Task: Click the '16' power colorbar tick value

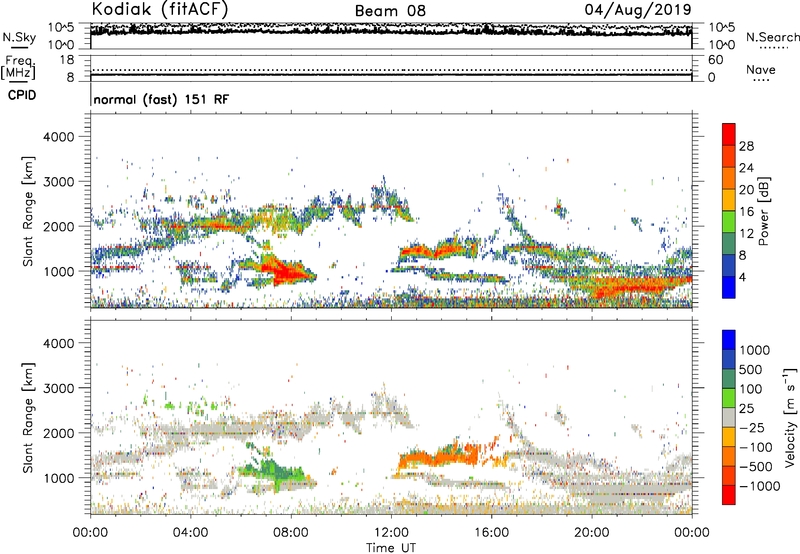Action: tap(746, 212)
